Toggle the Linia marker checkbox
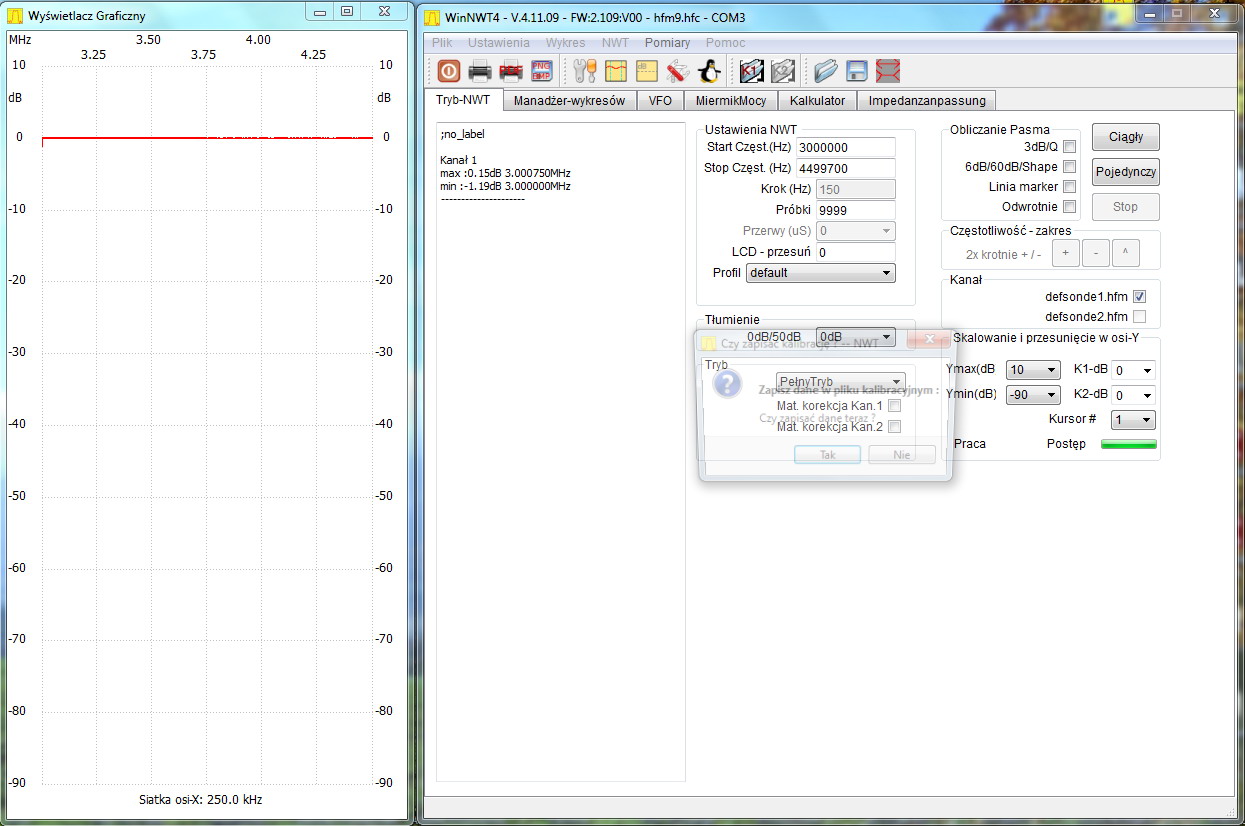Screen dimensions: 1245x826 tap(1069, 187)
